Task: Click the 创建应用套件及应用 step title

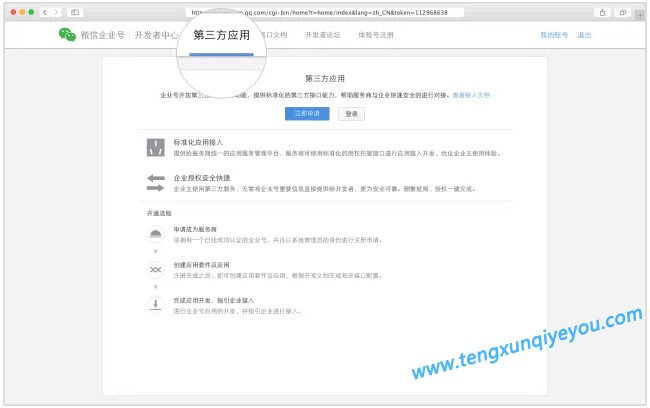Action: coord(201,265)
